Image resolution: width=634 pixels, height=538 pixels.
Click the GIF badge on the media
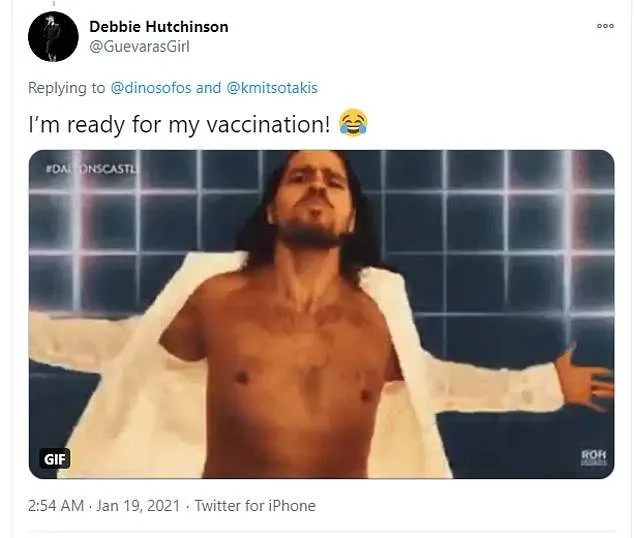(x=55, y=459)
